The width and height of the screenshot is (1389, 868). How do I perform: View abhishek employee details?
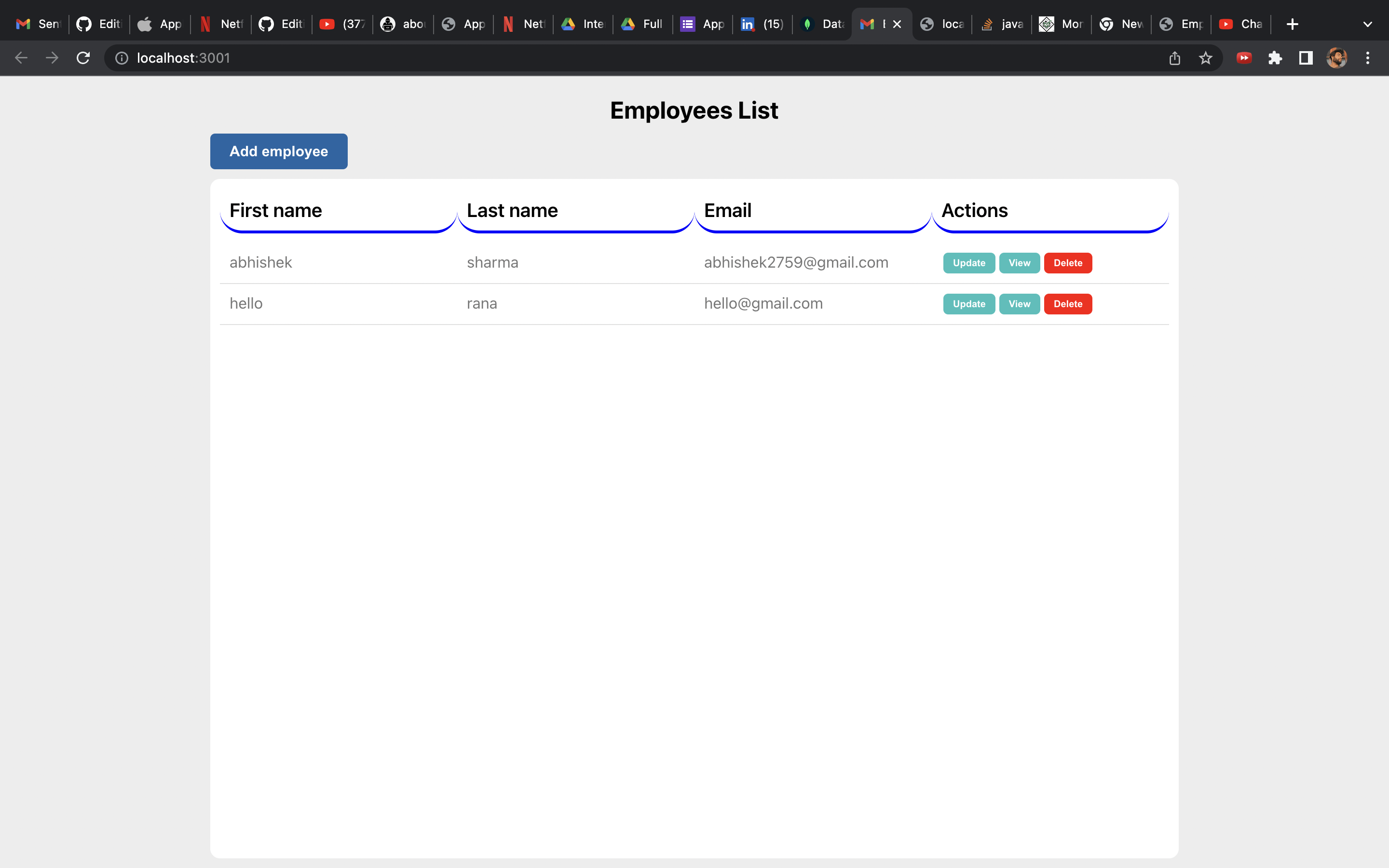coord(1020,263)
